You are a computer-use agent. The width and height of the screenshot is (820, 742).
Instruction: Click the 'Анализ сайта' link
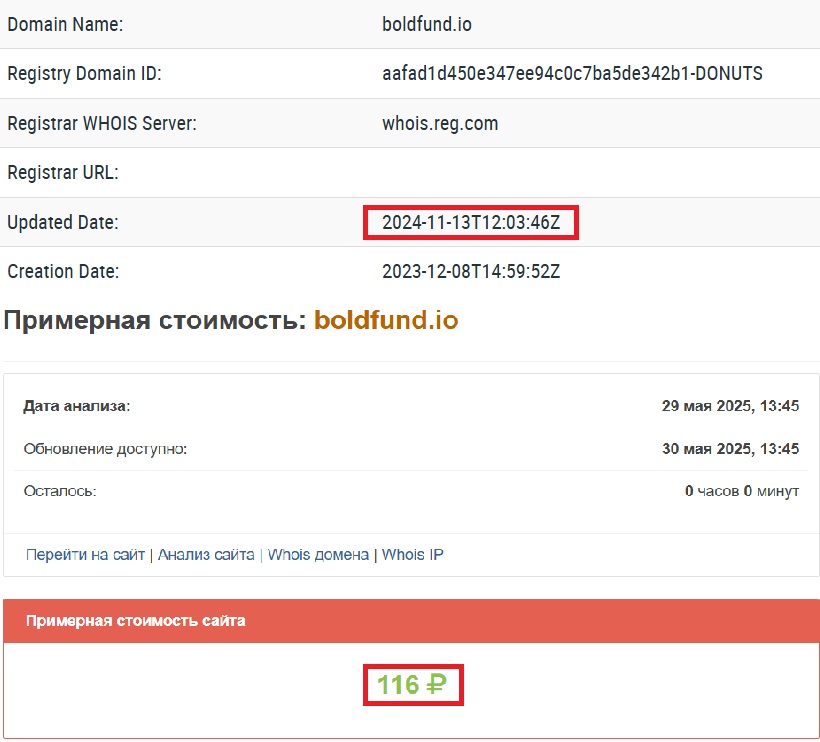coord(206,554)
